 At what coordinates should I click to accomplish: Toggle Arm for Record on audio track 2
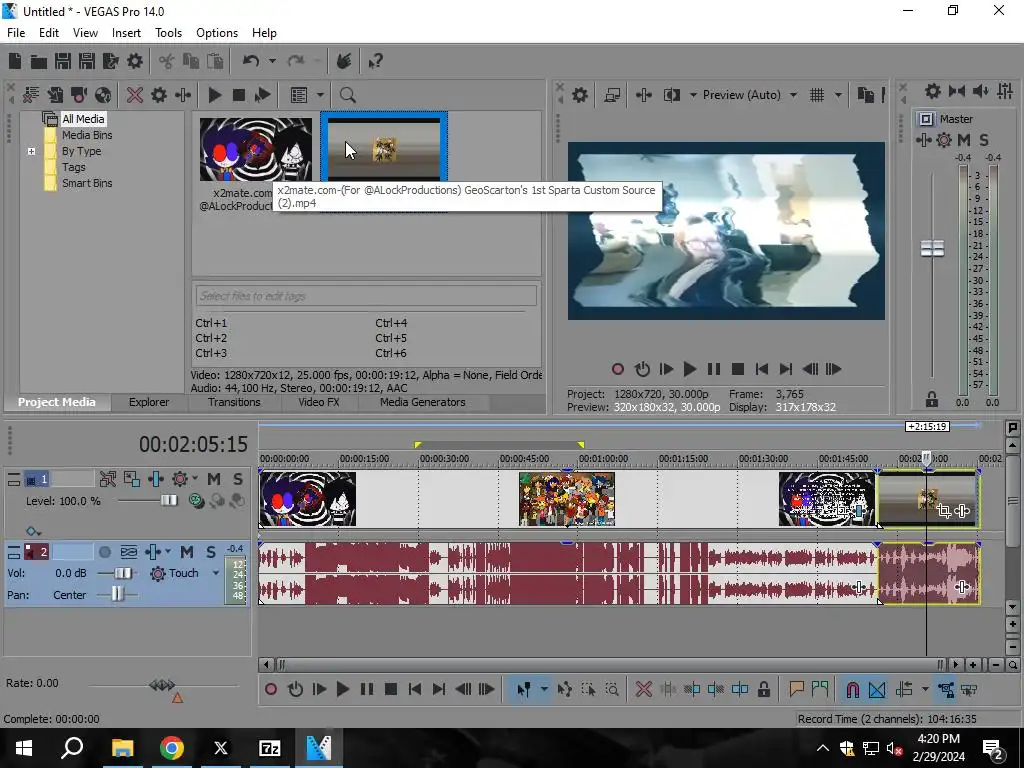104,552
